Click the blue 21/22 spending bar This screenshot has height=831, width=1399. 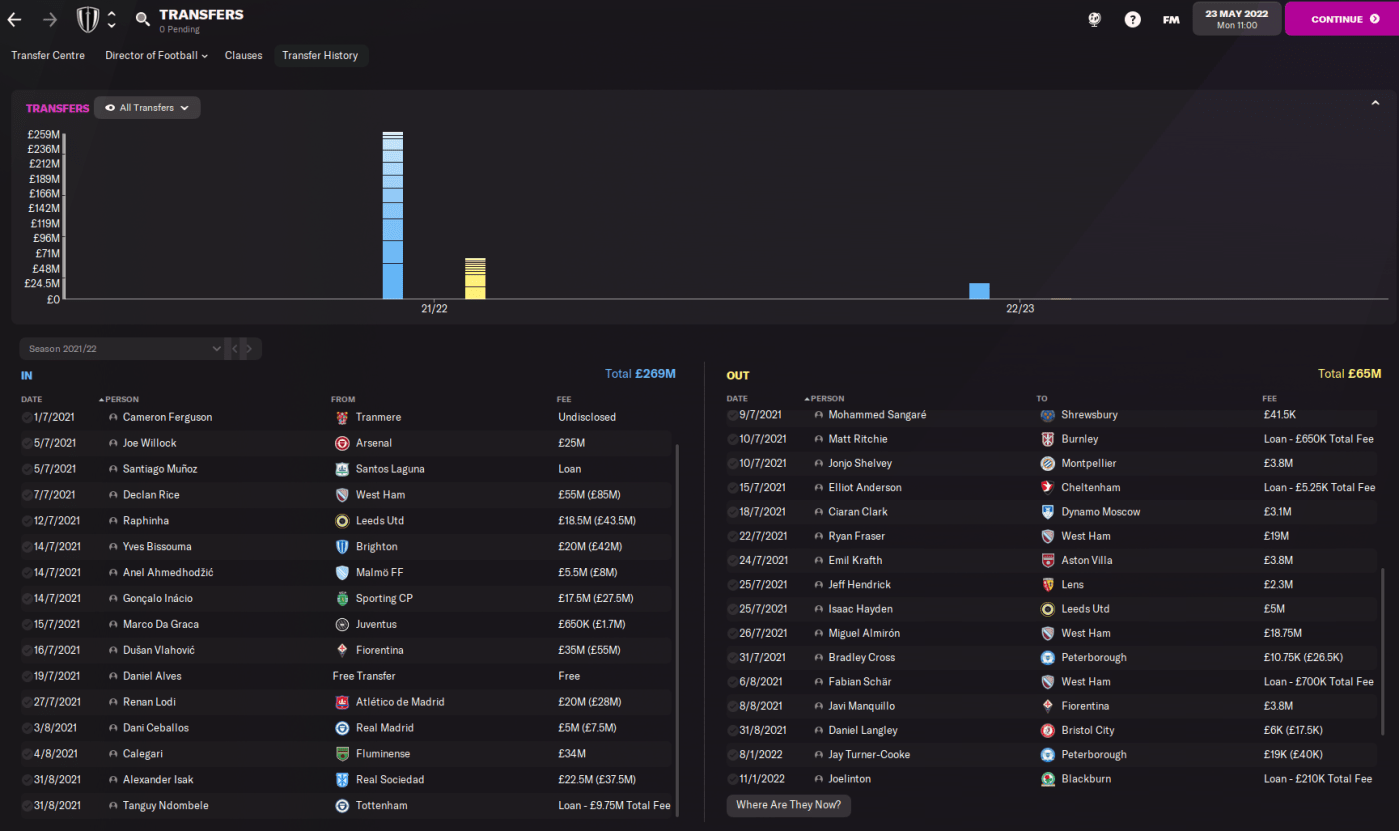point(393,215)
